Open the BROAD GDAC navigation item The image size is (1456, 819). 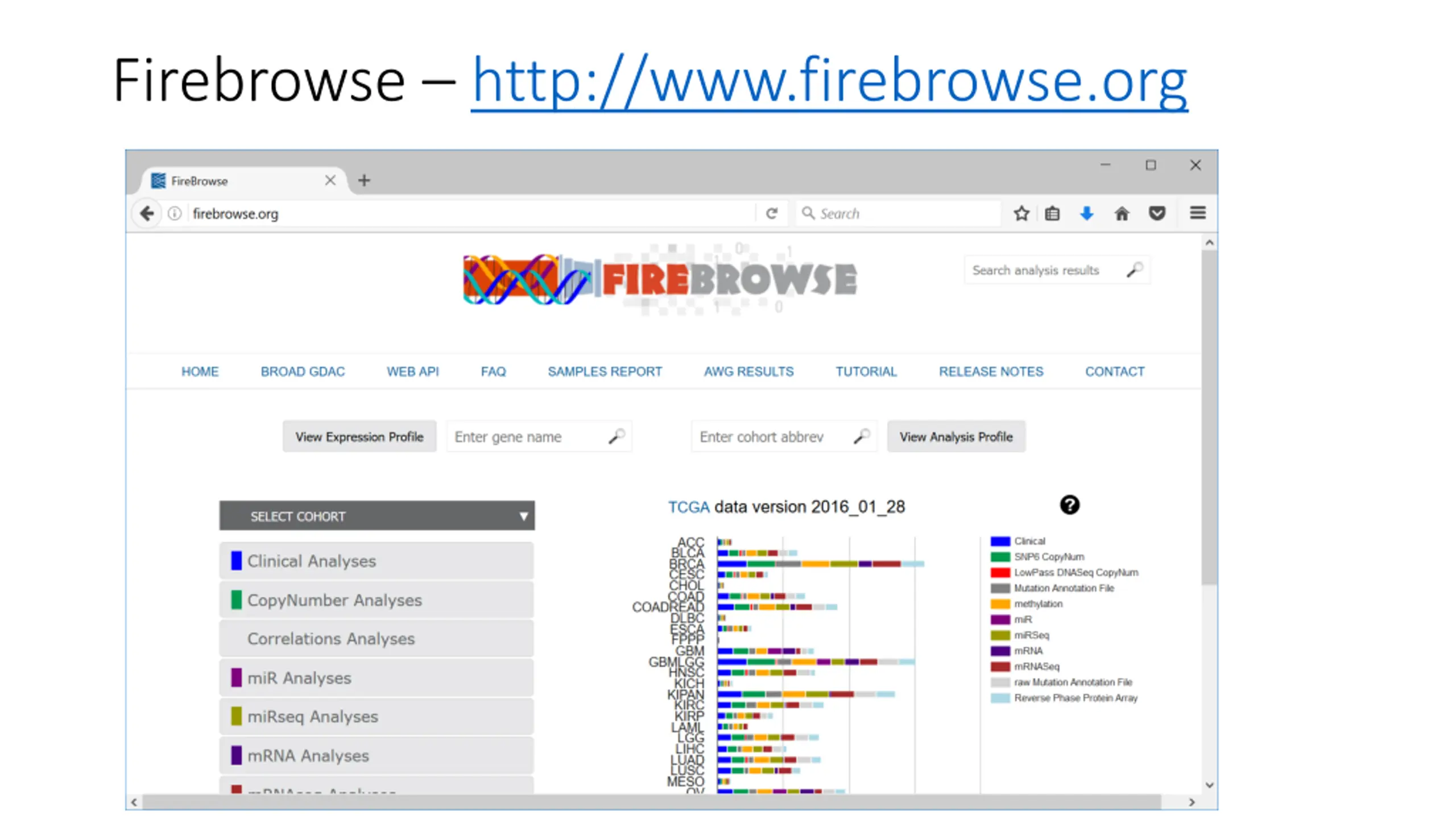(x=303, y=371)
